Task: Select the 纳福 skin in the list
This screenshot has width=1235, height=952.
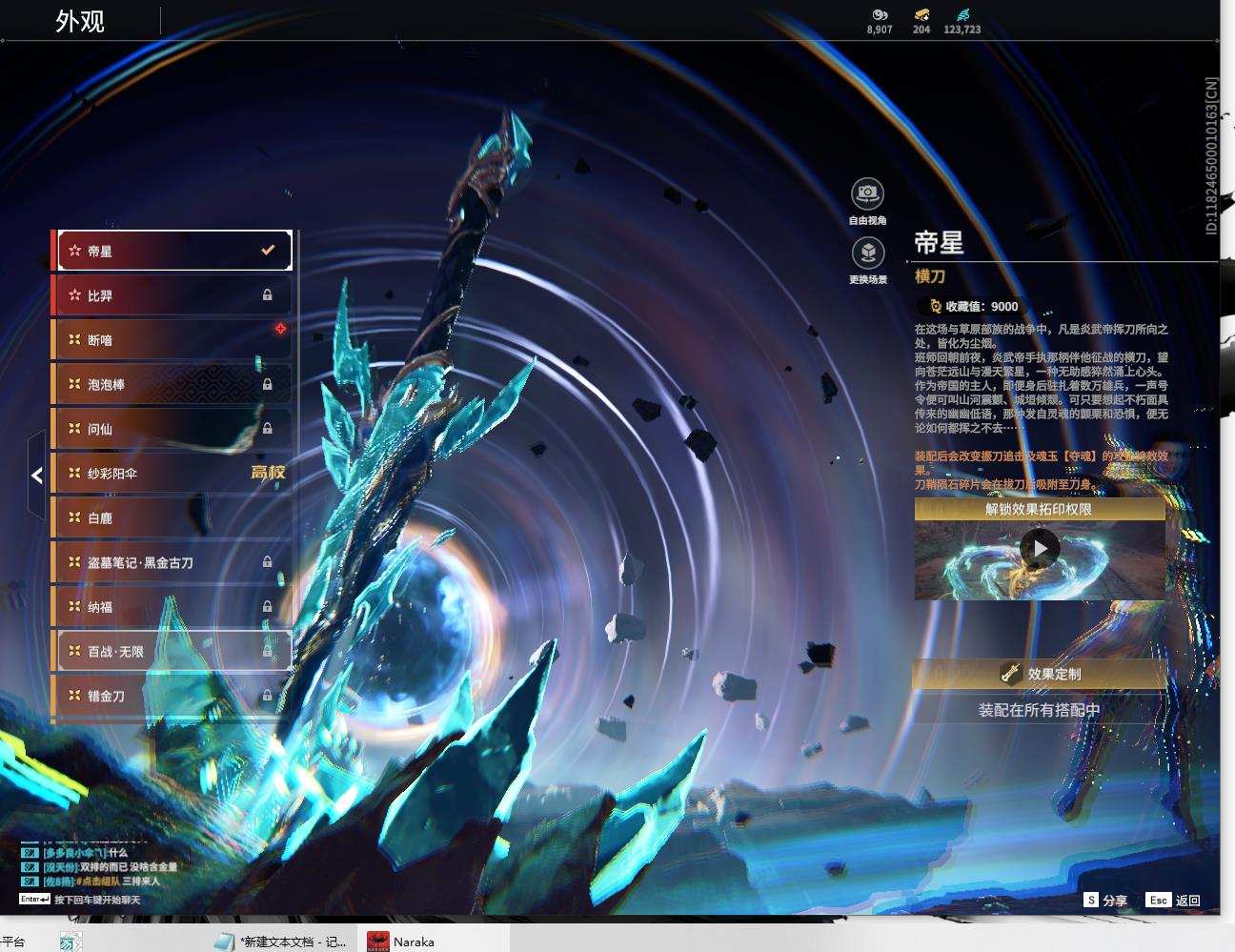Action: pyautogui.click(x=172, y=607)
